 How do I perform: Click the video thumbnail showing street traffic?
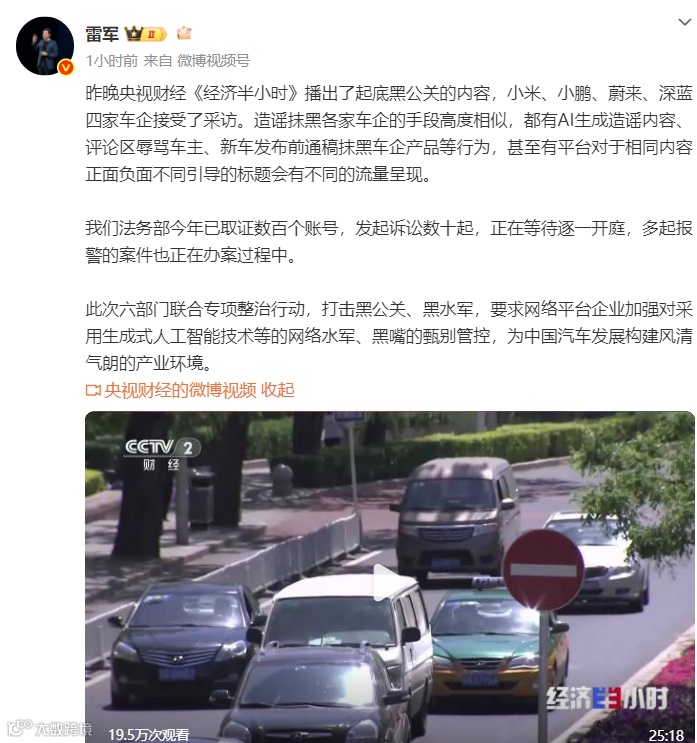pyautogui.click(x=390, y=577)
